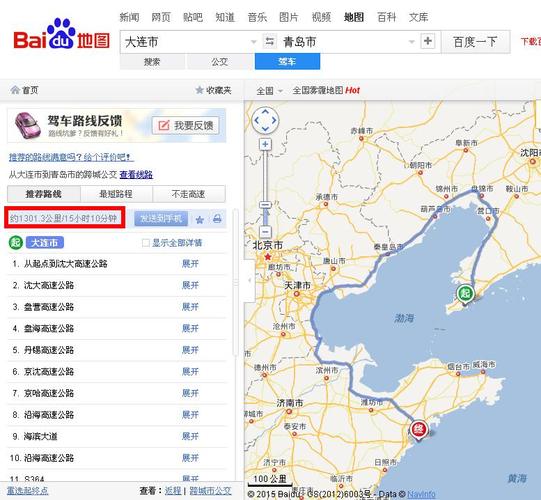Click the route list vertical scrollbar
Screen dimensions: 541x500
[x=236, y=282]
